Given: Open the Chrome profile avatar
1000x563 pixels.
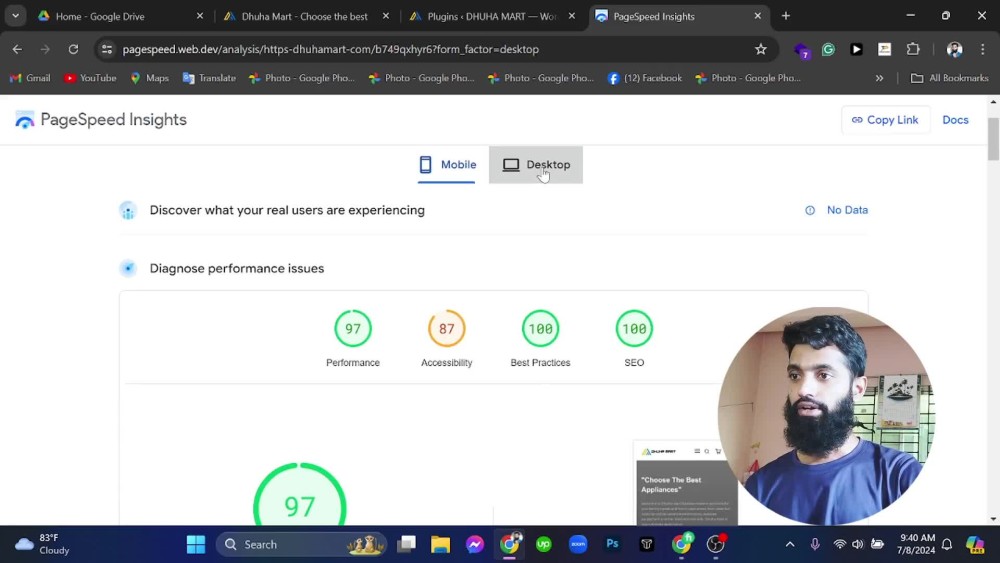Looking at the screenshot, I should pyautogui.click(x=954, y=49).
